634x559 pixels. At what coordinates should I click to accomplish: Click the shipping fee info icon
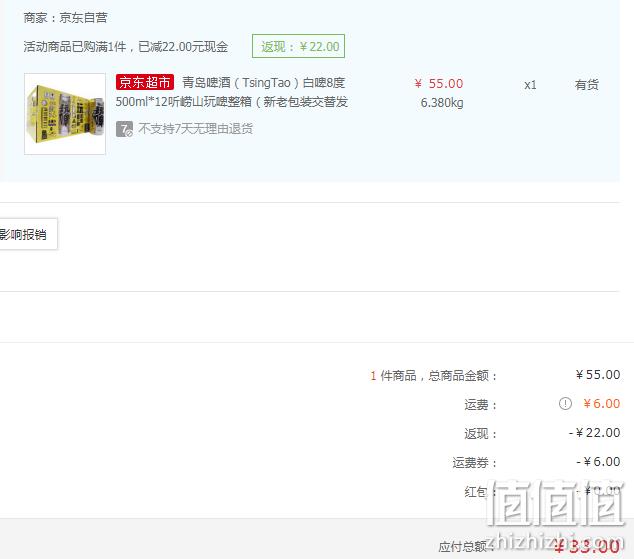[x=565, y=403]
